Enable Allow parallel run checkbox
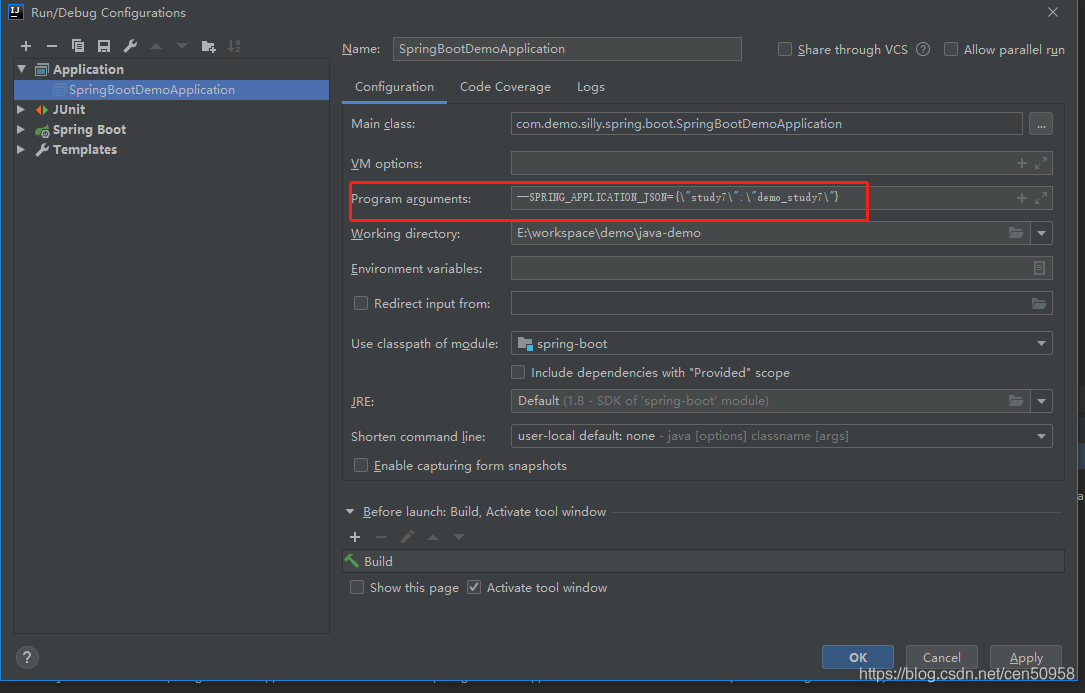This screenshot has width=1085, height=693. [x=951, y=49]
